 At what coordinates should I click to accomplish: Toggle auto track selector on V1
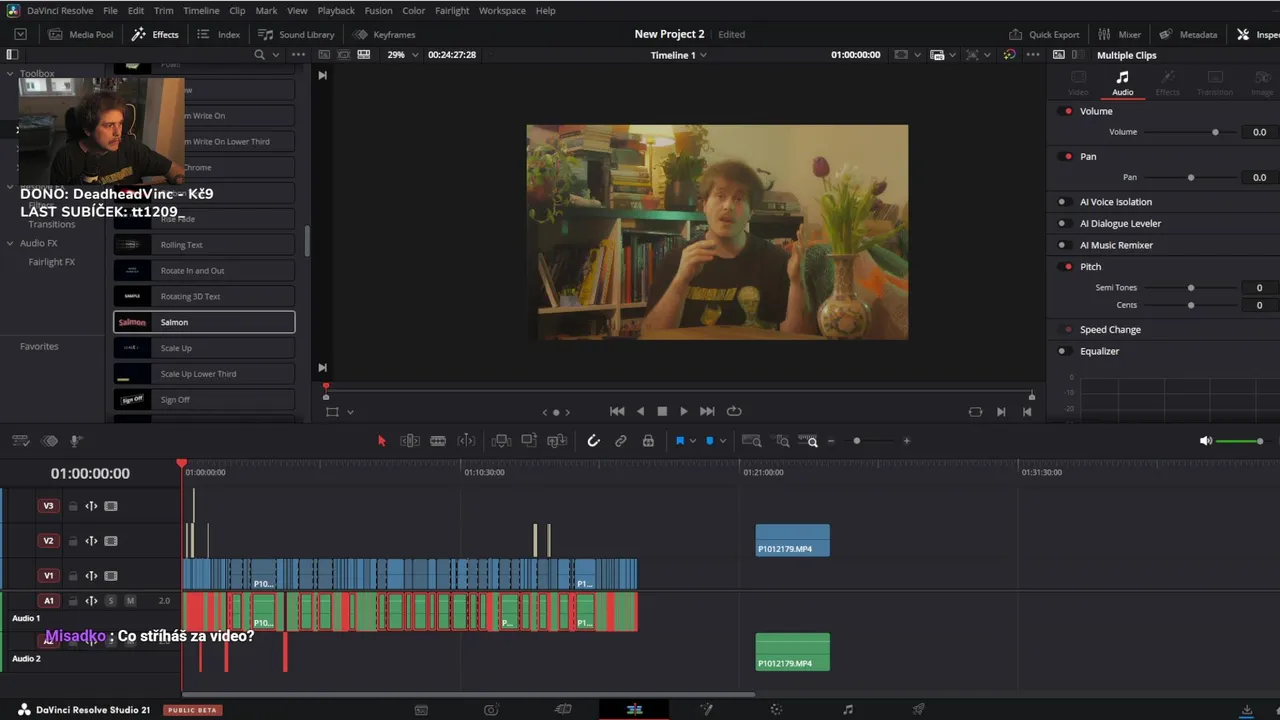91,576
